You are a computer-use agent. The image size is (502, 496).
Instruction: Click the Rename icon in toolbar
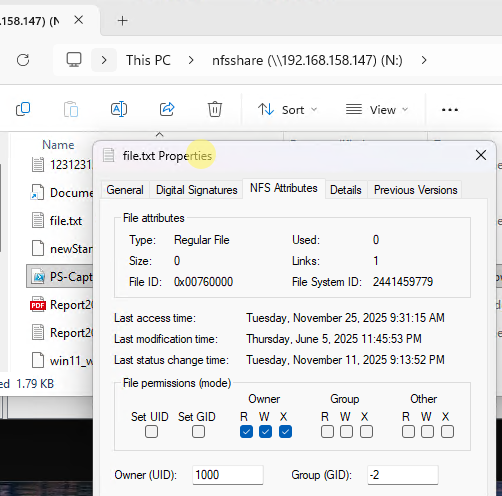(119, 109)
